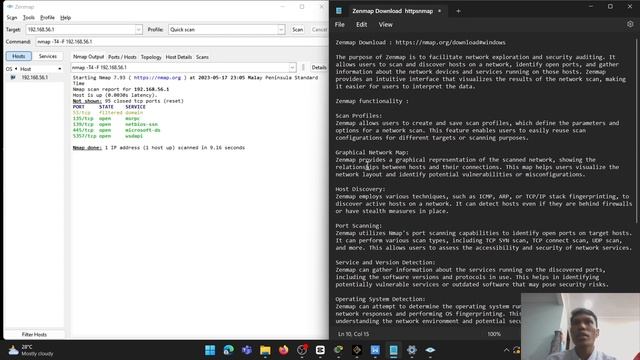The width and height of the screenshot is (640, 360).
Task: Click the Notepad app icon in title bar
Action: tap(339, 11)
